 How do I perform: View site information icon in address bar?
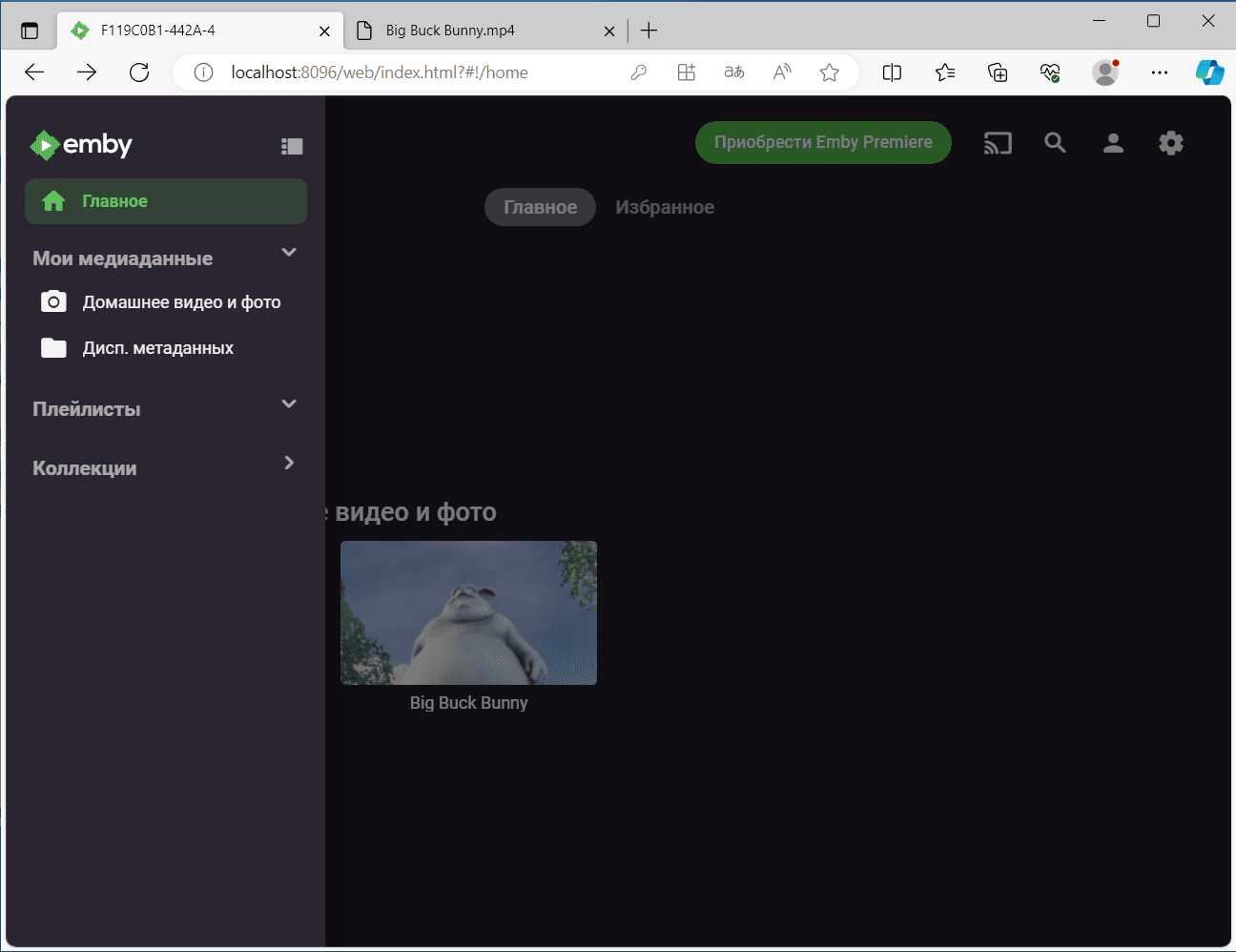click(203, 72)
